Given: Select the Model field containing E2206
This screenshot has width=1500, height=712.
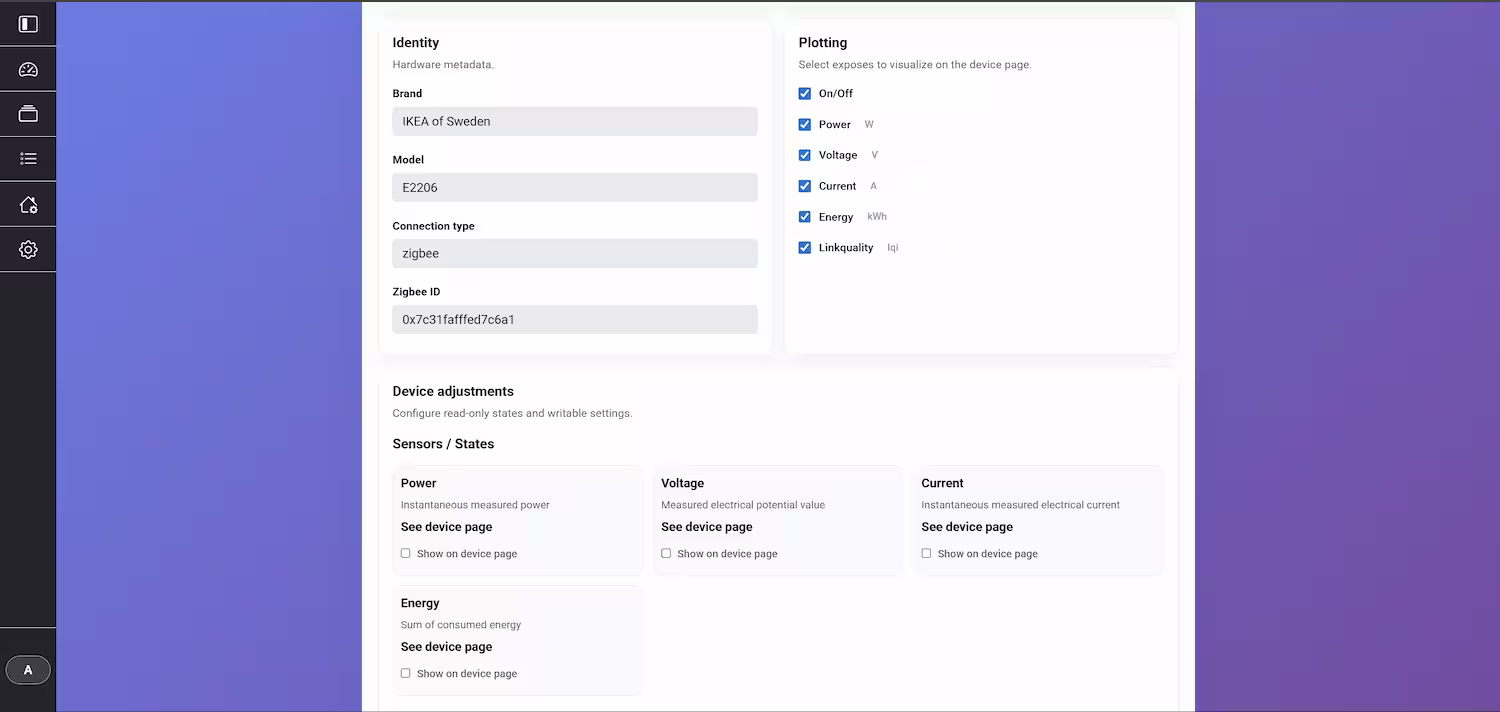Looking at the screenshot, I should [x=574, y=187].
